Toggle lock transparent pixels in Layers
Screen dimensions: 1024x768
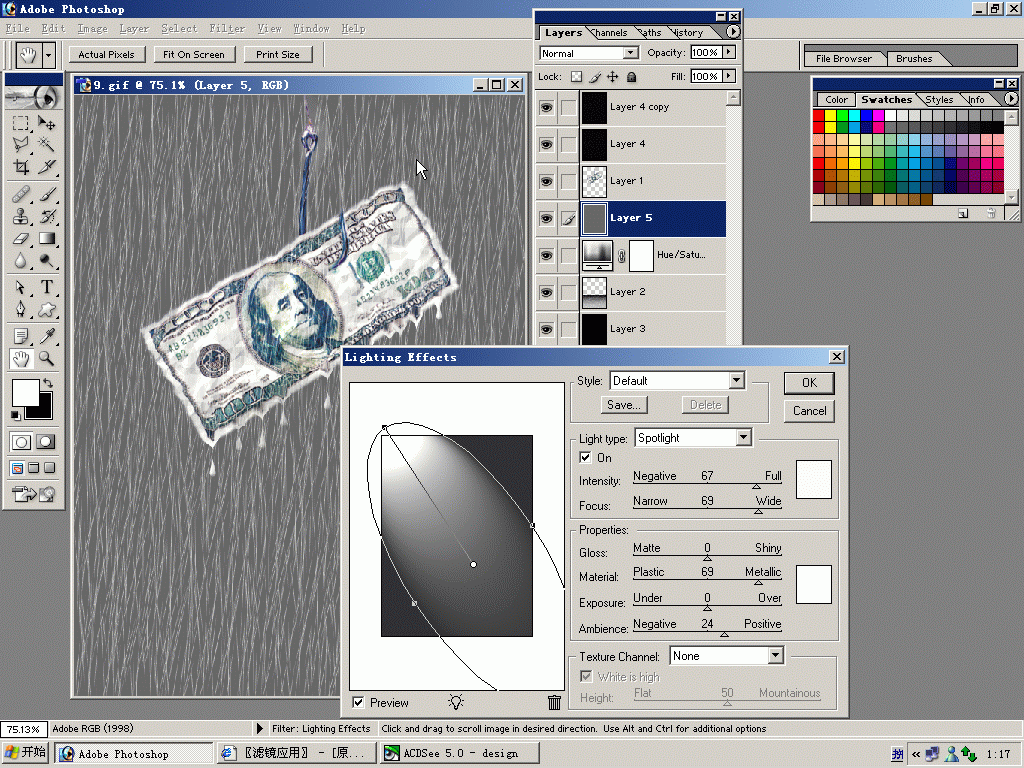[x=576, y=77]
